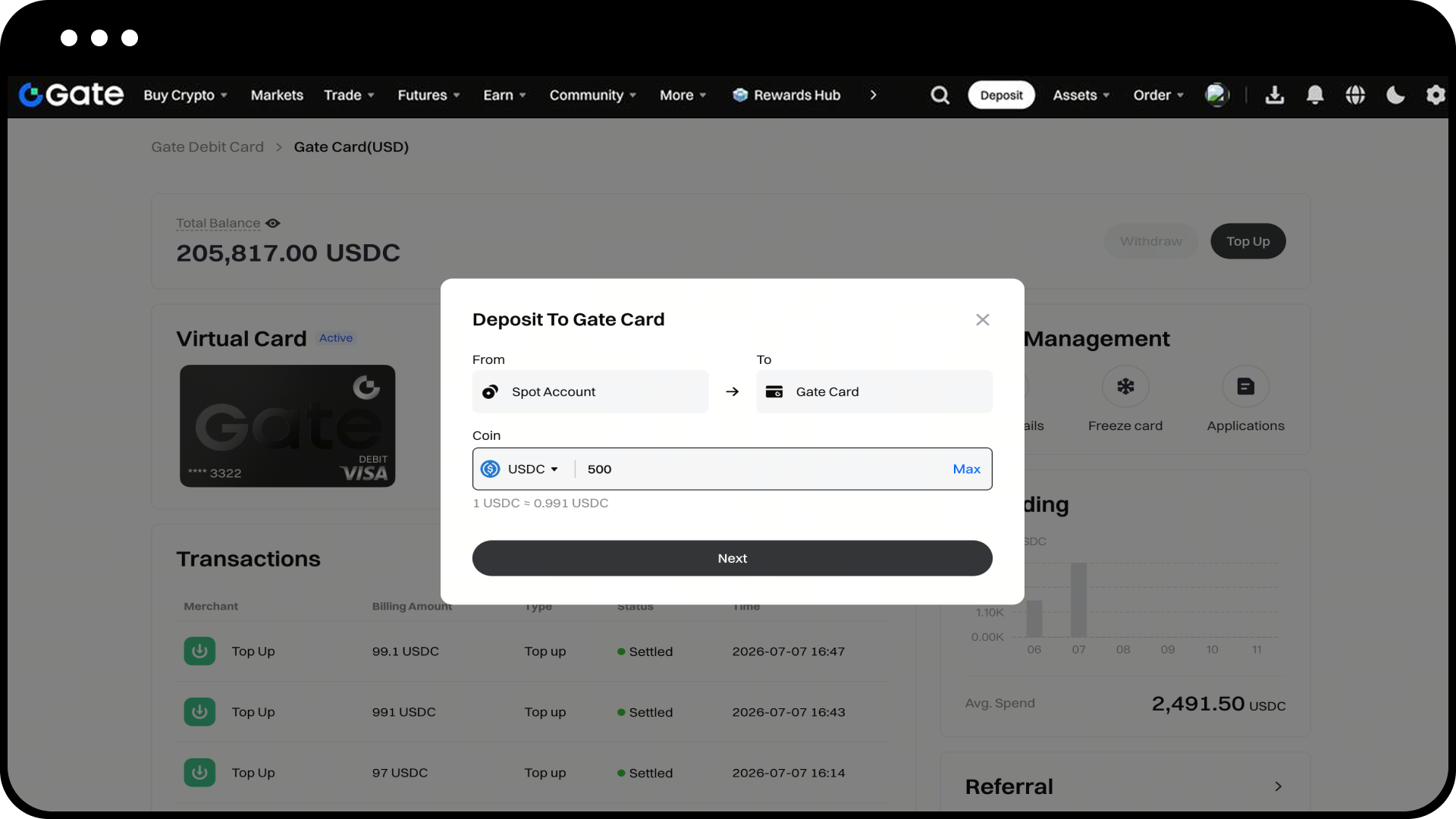Click the Freeze card snowflake icon

click(1125, 387)
